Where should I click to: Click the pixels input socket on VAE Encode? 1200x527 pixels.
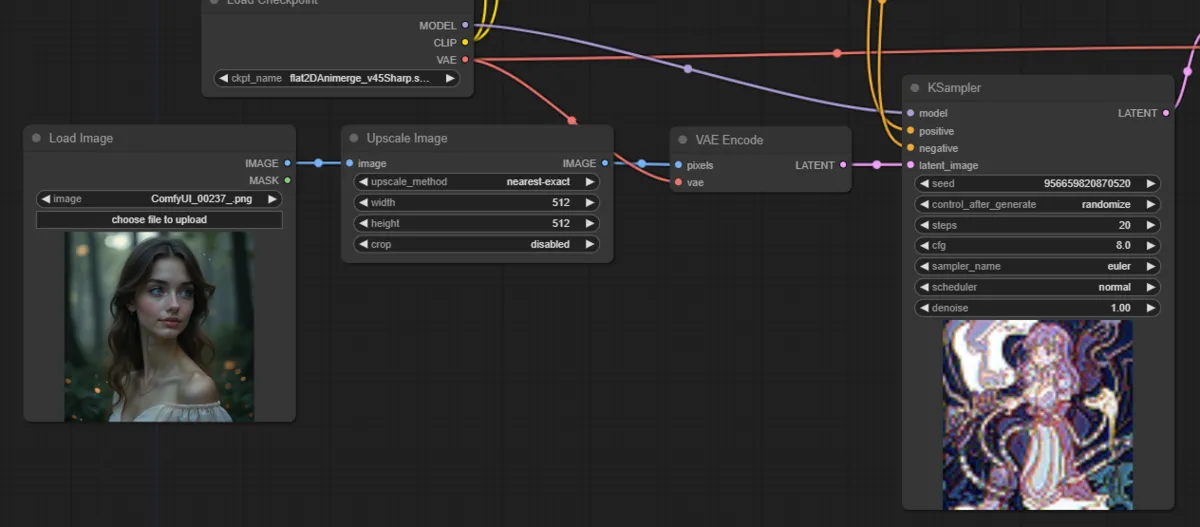point(678,165)
